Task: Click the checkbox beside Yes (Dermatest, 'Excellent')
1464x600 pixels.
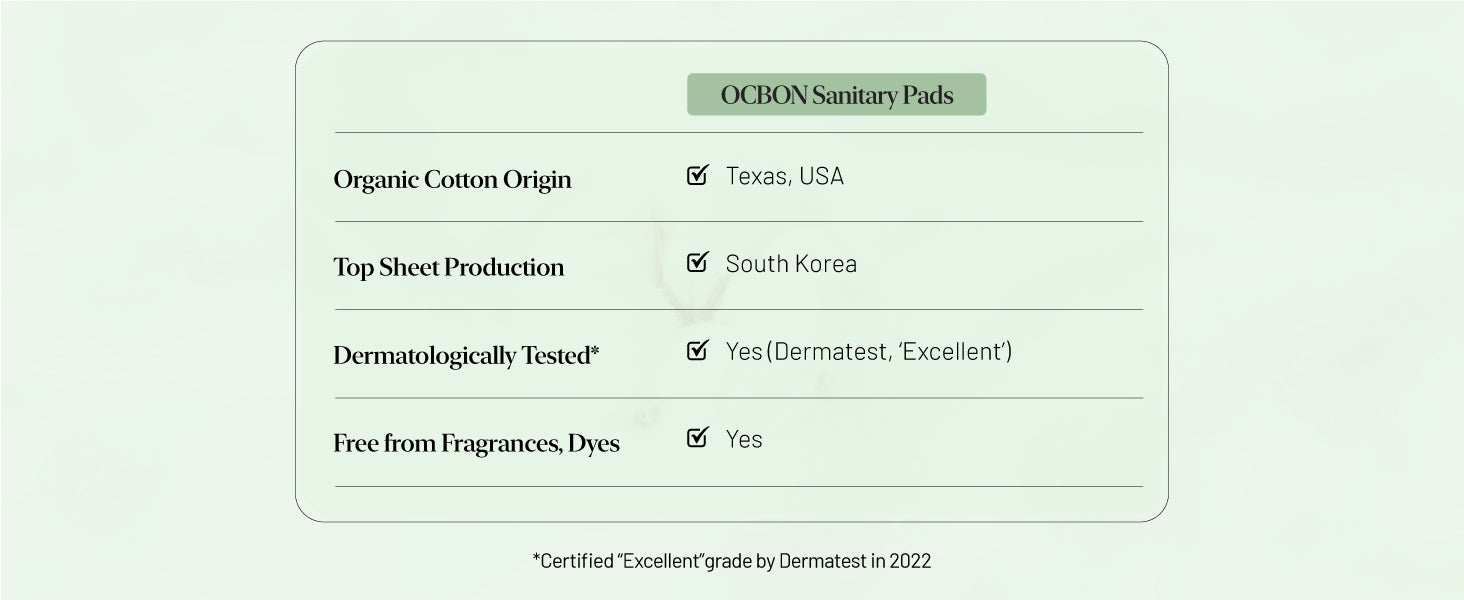Action: (697, 351)
